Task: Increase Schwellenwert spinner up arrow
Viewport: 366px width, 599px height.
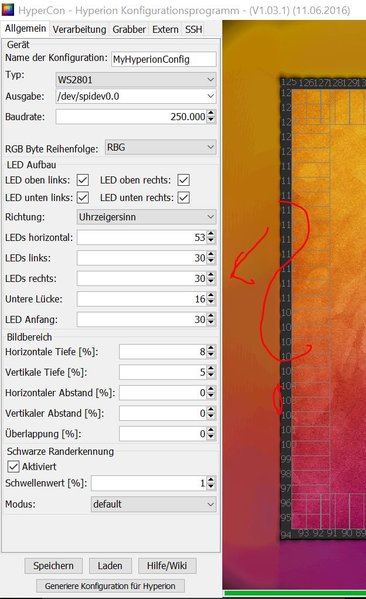Action: 211,480
